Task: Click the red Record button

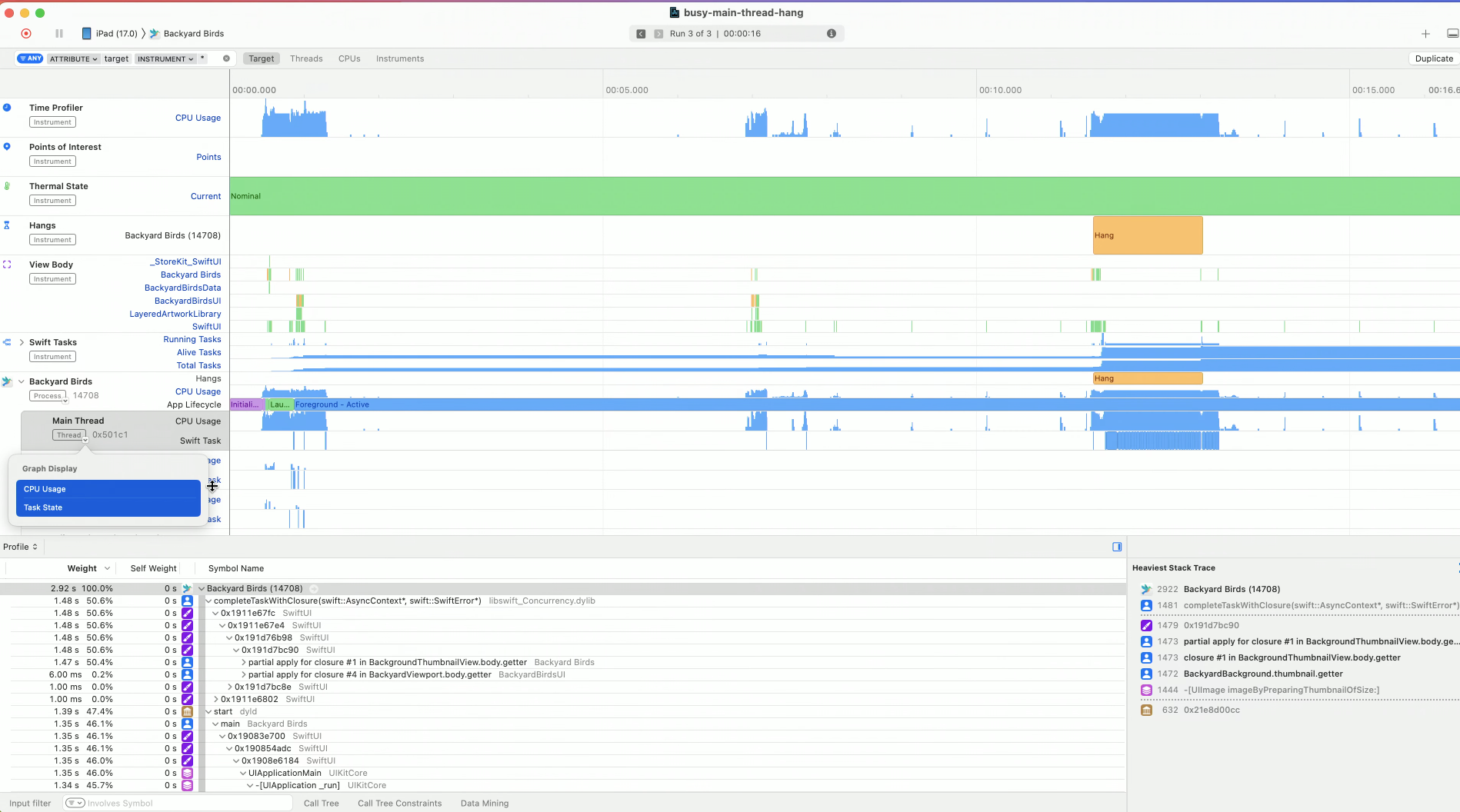Action: (x=26, y=34)
